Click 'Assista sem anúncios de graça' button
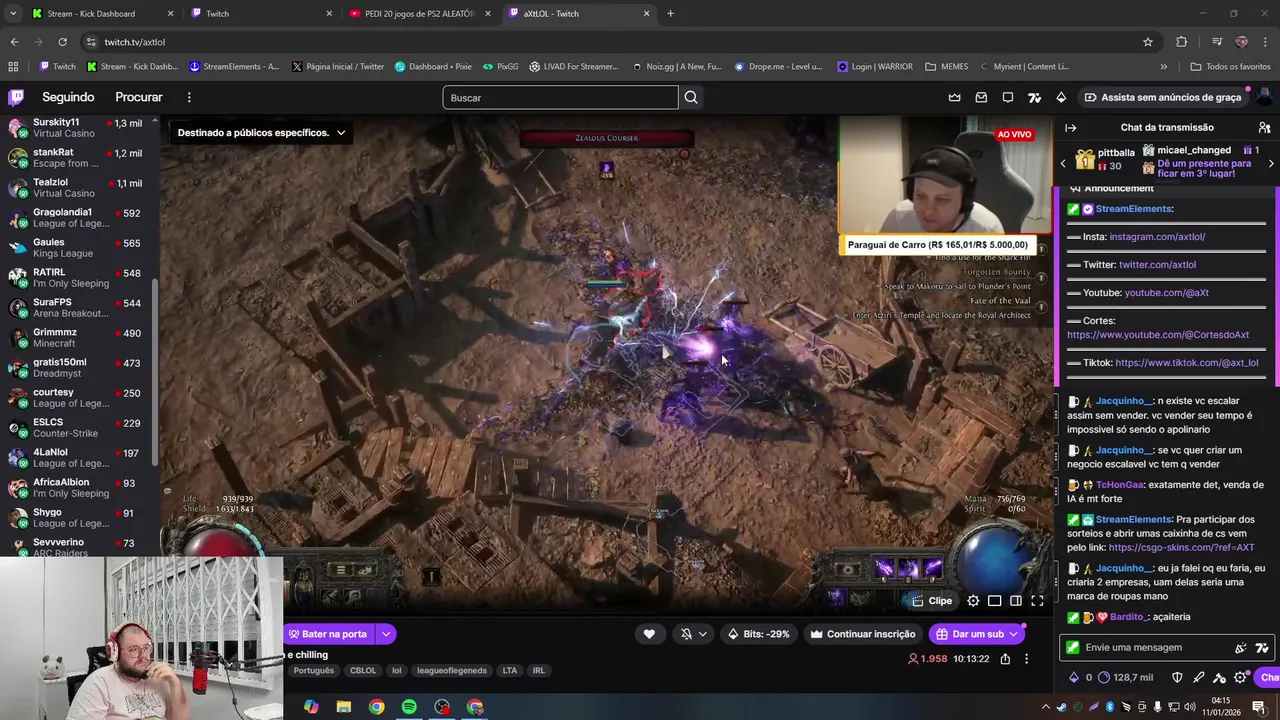Image resolution: width=1280 pixels, height=720 pixels. [1162, 97]
